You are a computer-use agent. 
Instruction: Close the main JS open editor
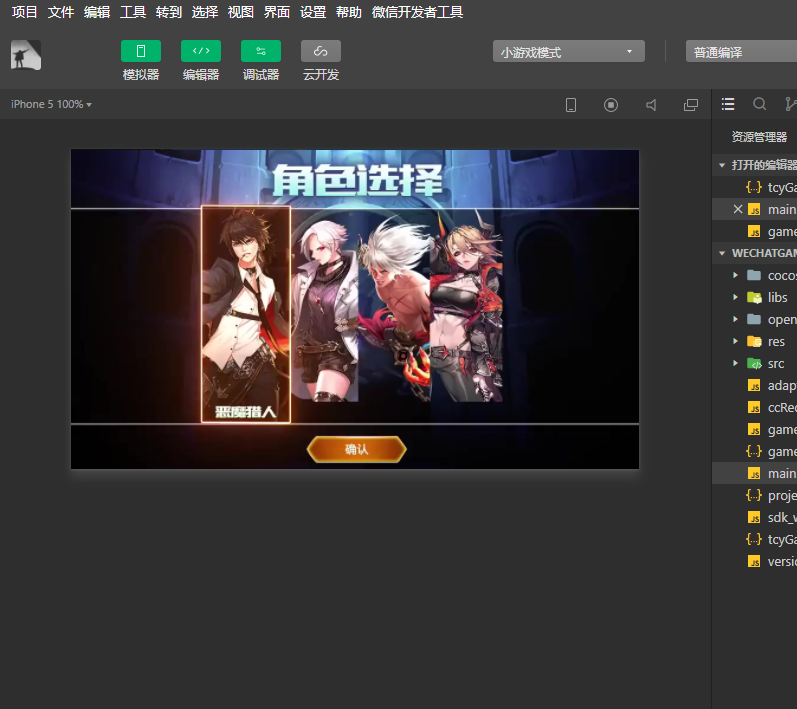pyautogui.click(x=738, y=209)
